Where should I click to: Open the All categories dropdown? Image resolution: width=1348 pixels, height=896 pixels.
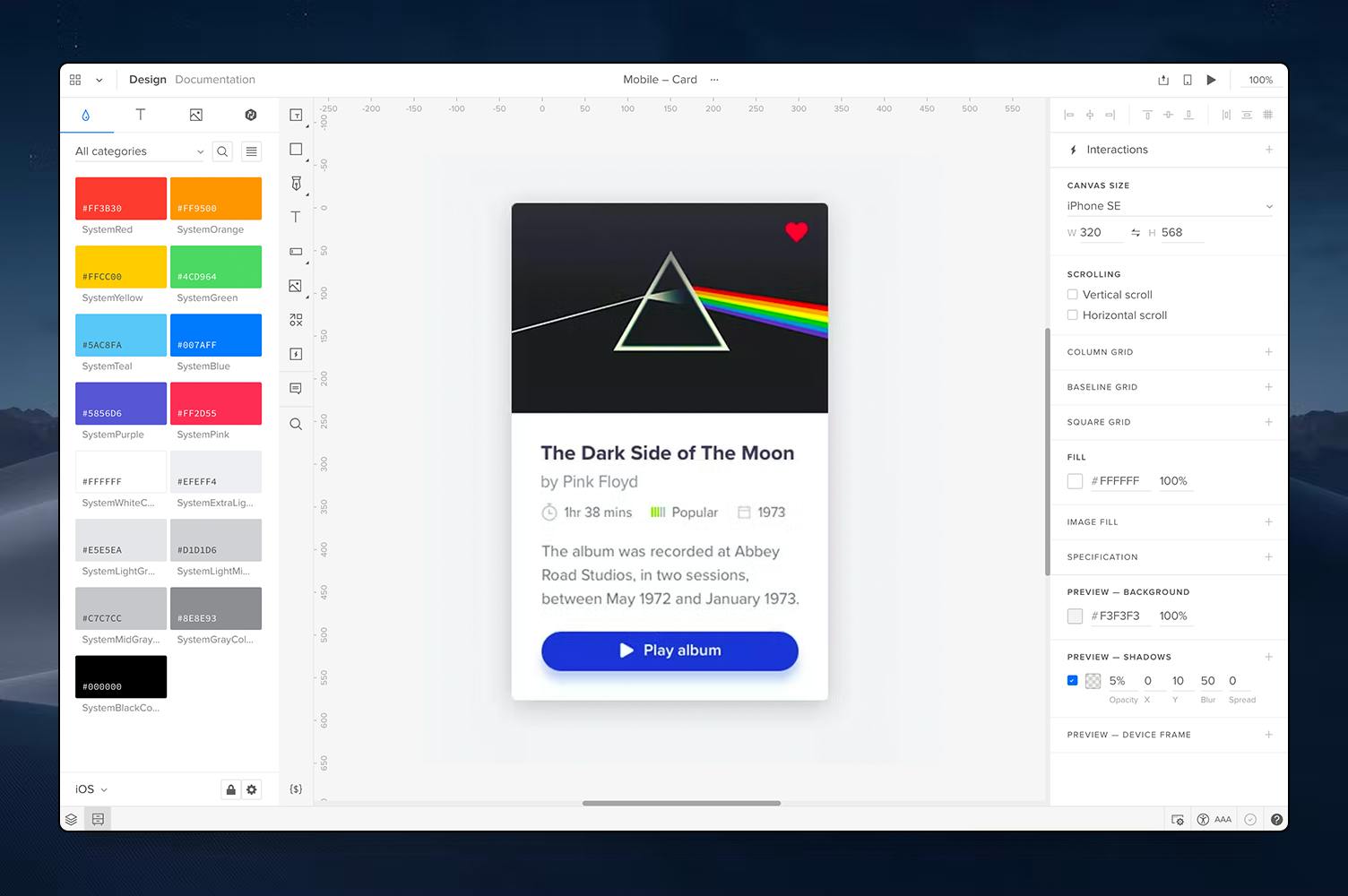tap(139, 151)
